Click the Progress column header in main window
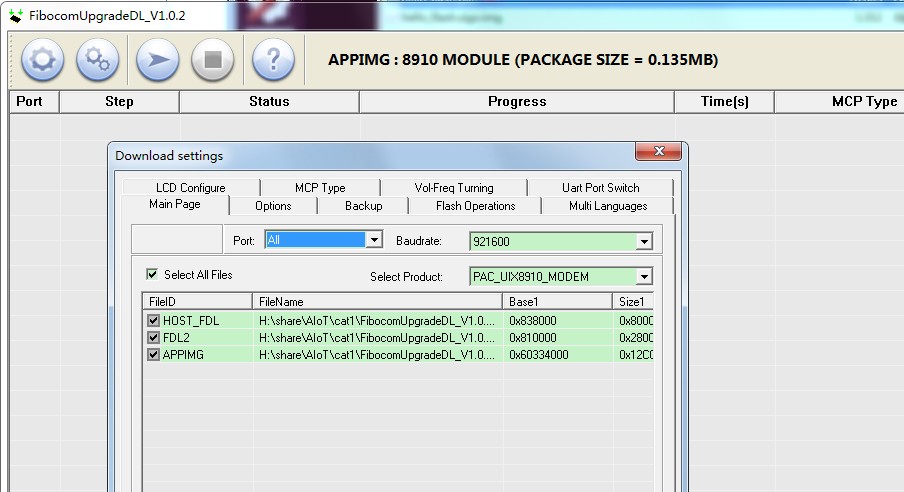Image resolution: width=904 pixels, height=492 pixels. coord(517,102)
